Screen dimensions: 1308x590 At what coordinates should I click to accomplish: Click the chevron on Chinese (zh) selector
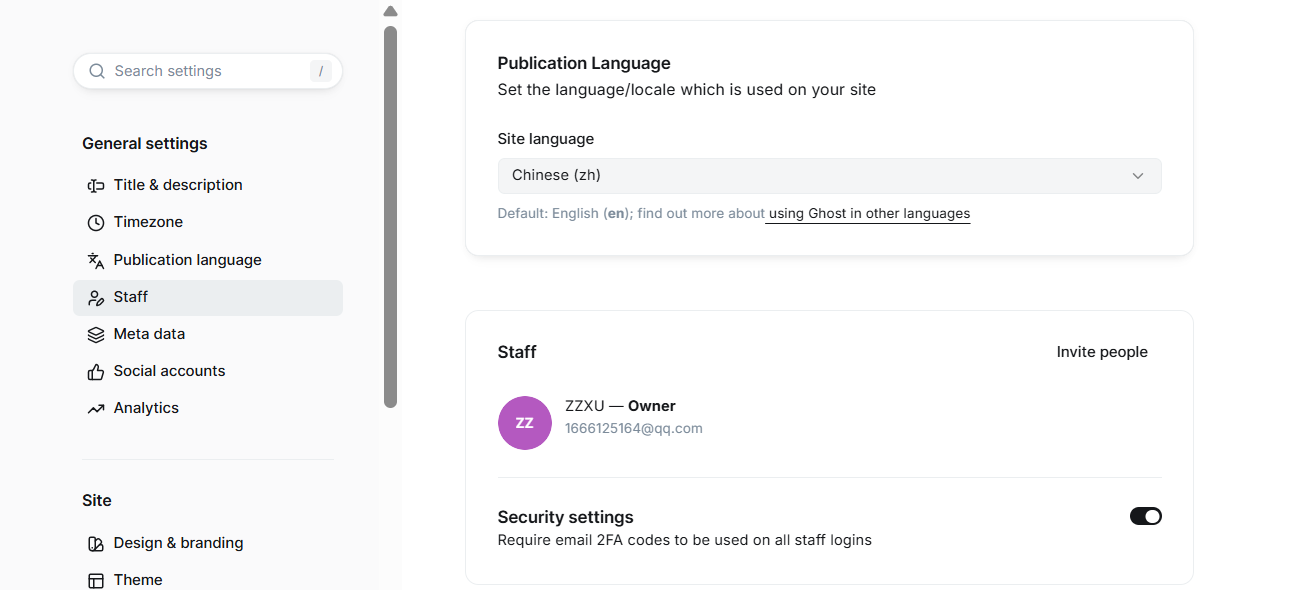click(x=1138, y=176)
